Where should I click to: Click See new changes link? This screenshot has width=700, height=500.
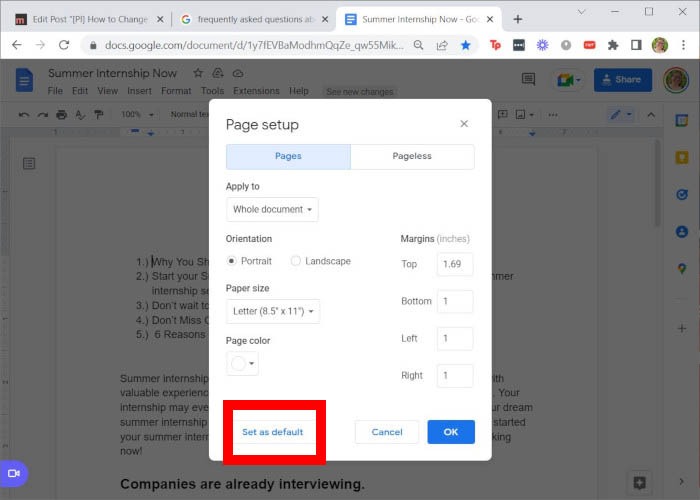(360, 92)
